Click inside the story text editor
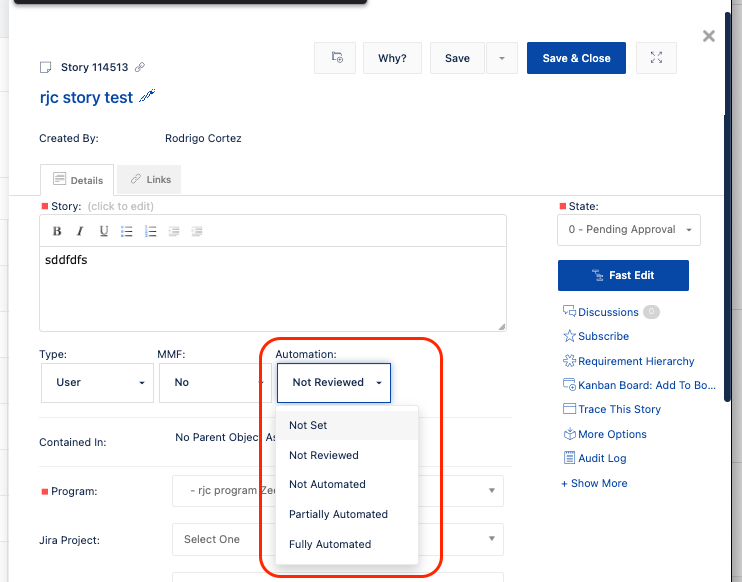 (273, 289)
